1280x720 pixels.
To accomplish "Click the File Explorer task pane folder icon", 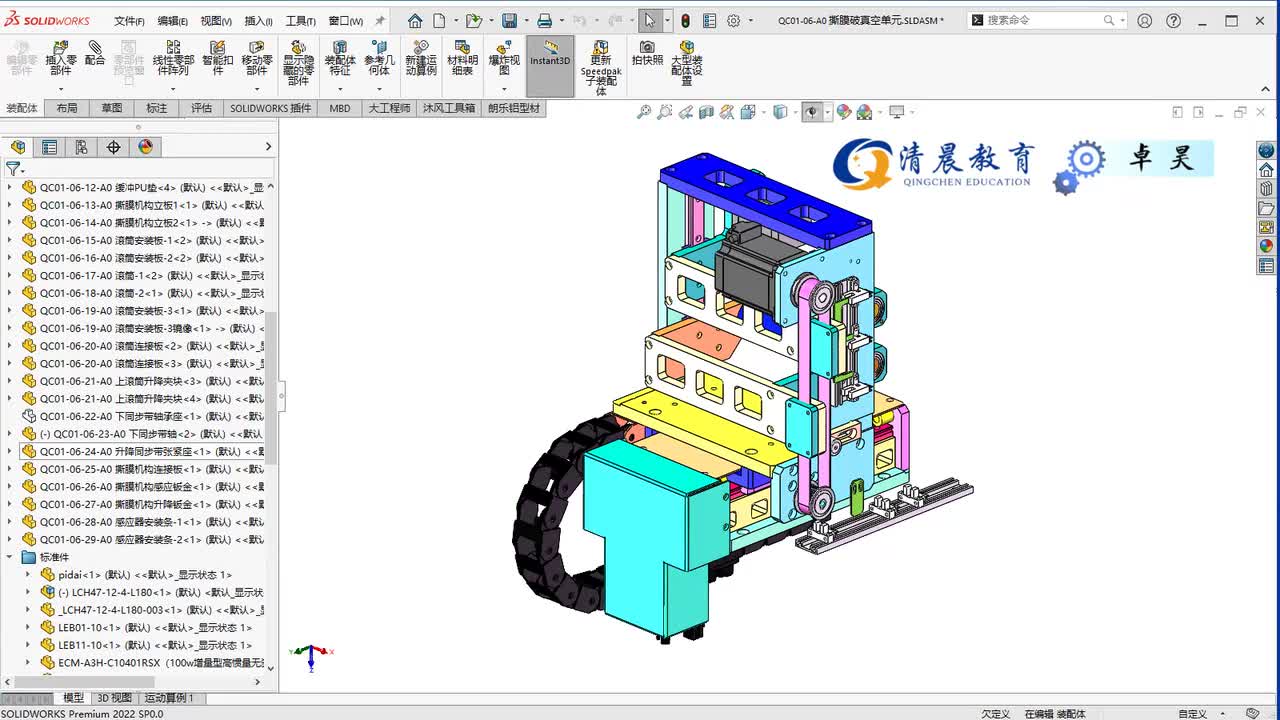I will pyautogui.click(x=1266, y=209).
